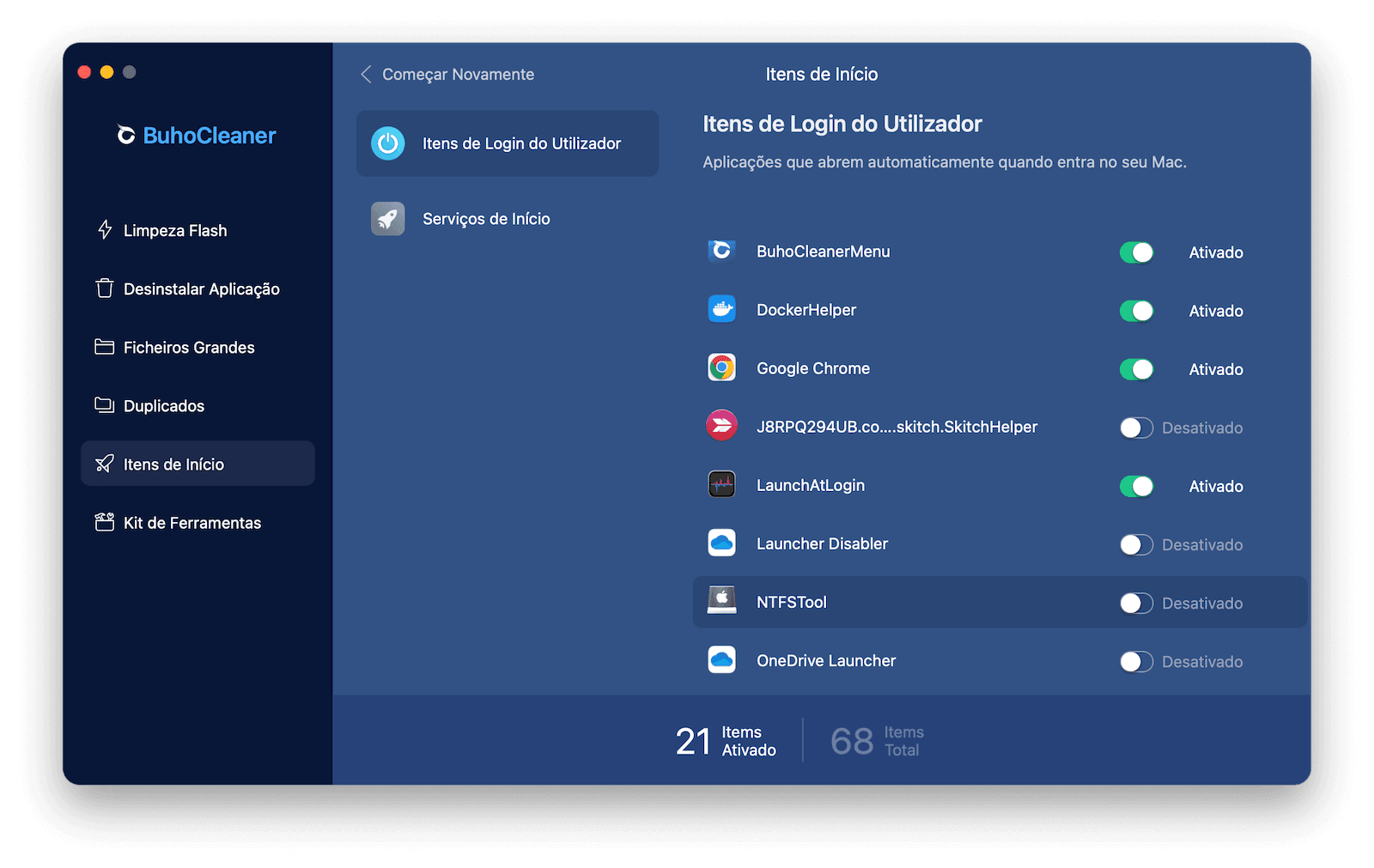Toggle Google Chrome's green switch off
Viewport: 1374px width, 868px height.
[x=1136, y=369]
